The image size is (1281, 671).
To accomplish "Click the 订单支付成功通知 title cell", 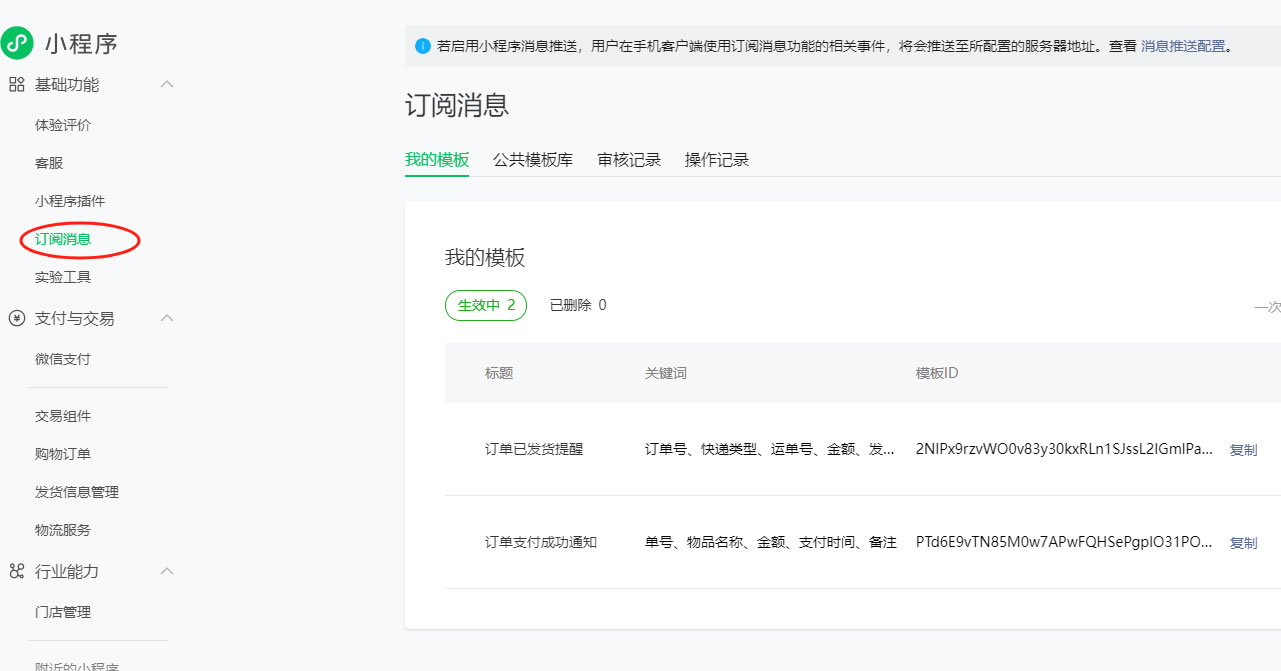I will click(541, 543).
